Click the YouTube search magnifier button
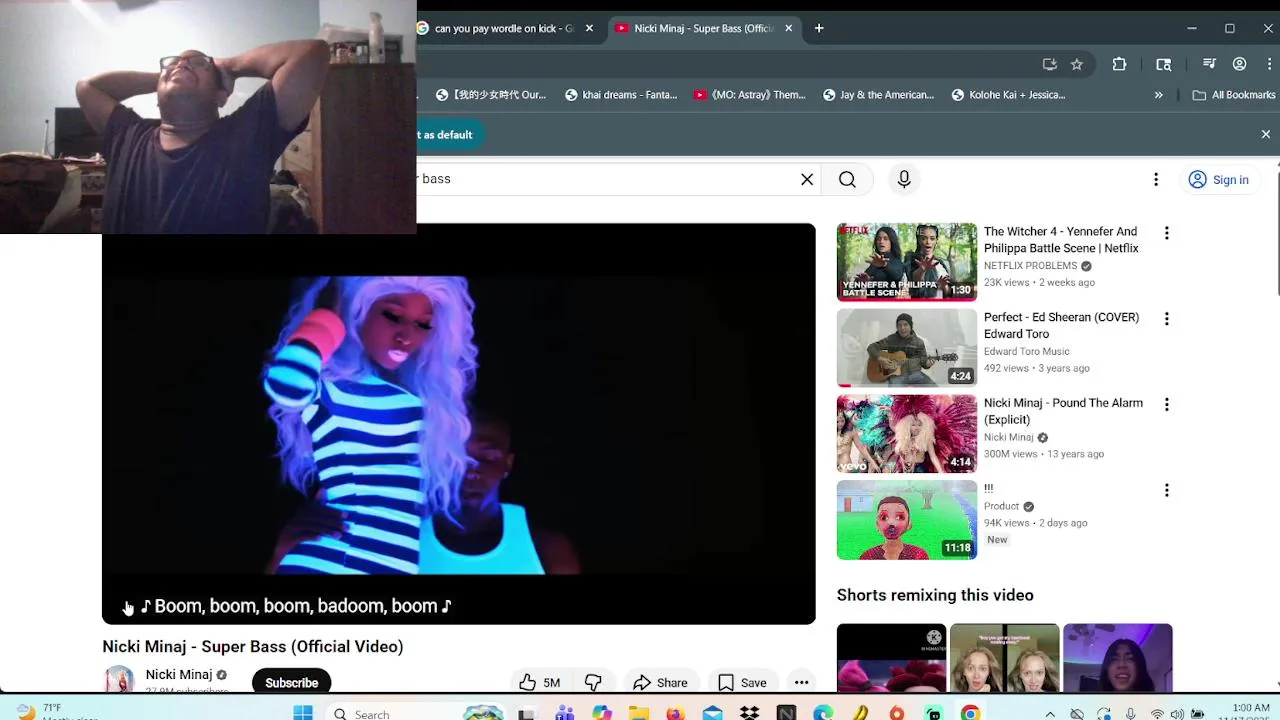Image resolution: width=1280 pixels, height=720 pixels. (847, 179)
